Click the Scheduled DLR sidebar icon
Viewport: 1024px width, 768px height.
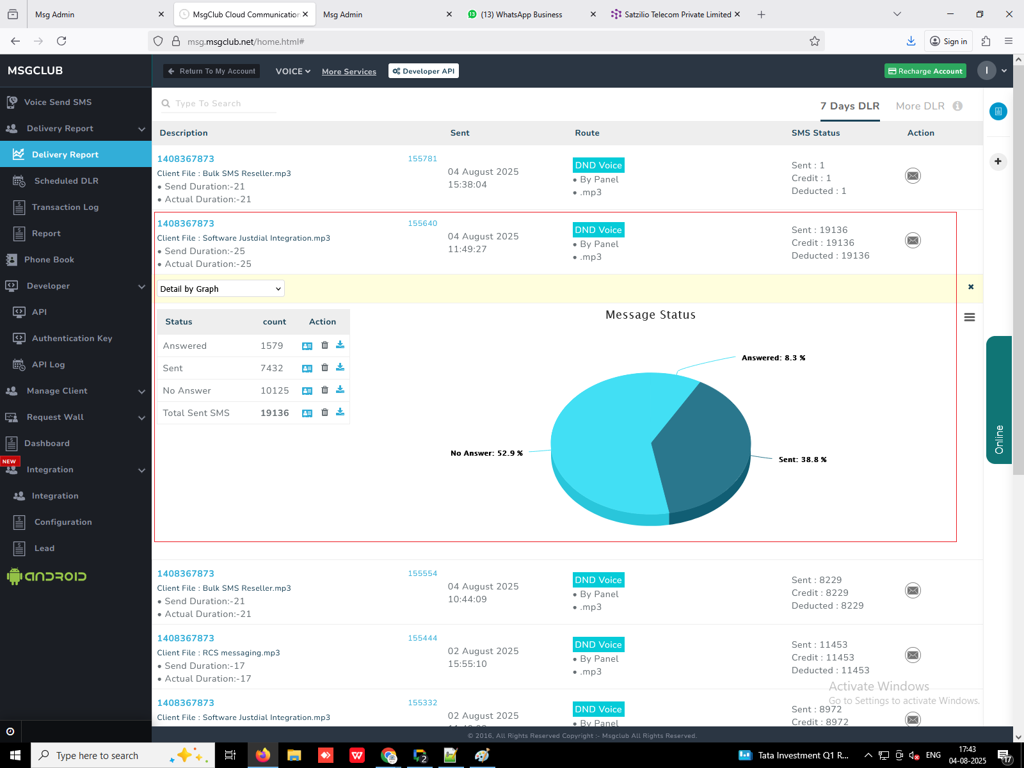[19, 181]
